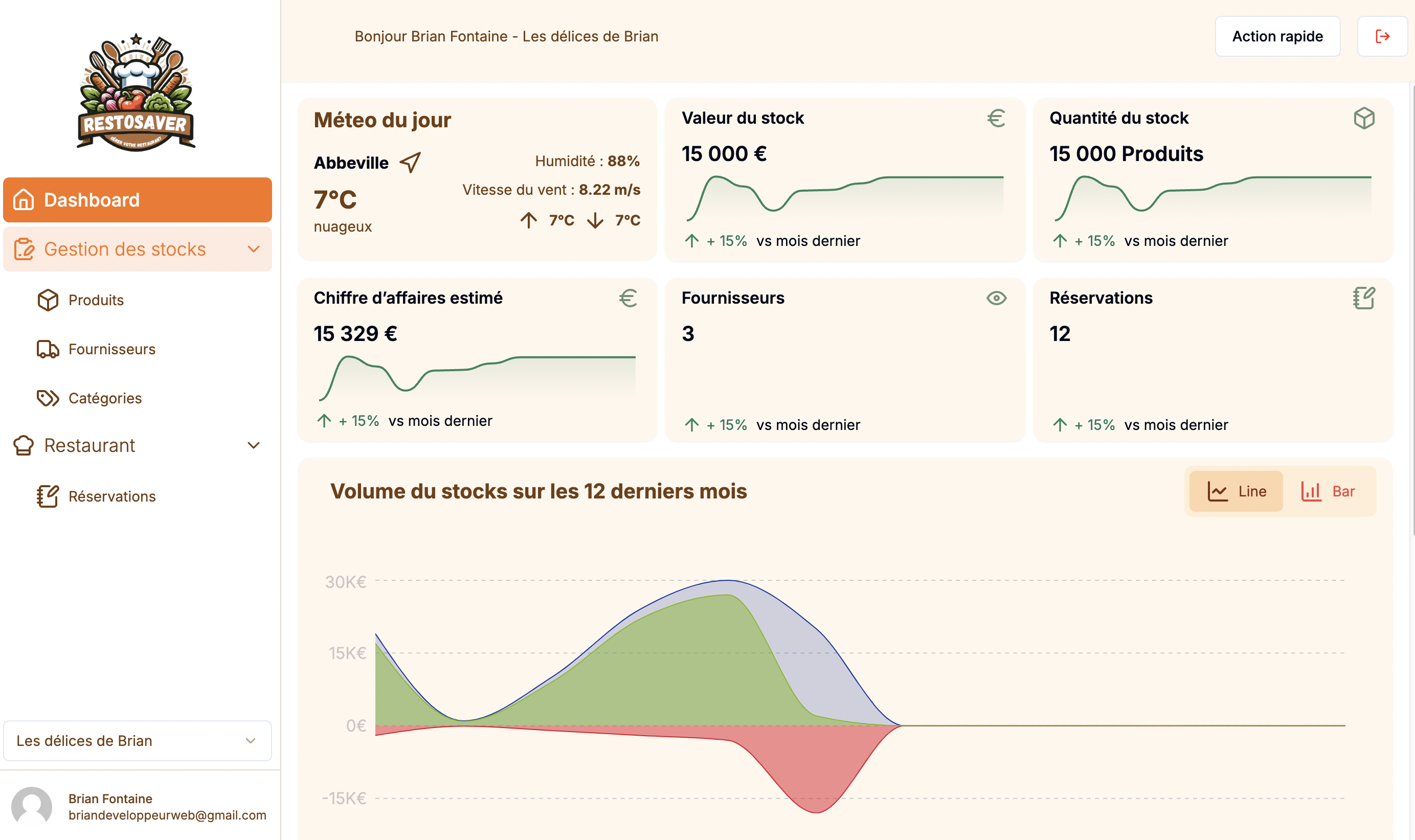The height and width of the screenshot is (840, 1415).
Task: Open the Fournisseurs sidebar link
Action: [x=111, y=349]
